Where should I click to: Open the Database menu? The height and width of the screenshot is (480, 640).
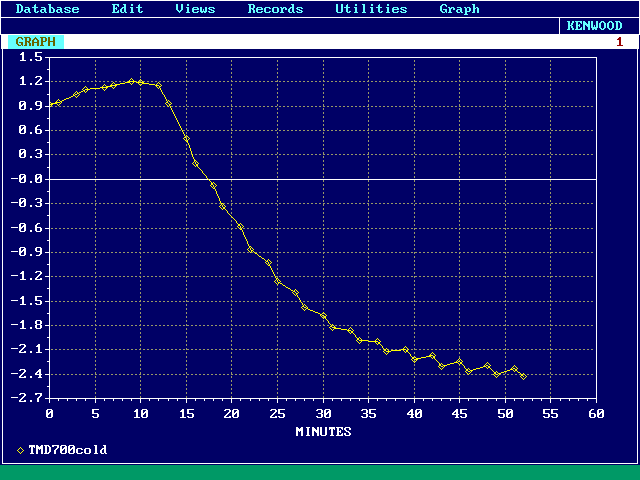click(x=48, y=9)
